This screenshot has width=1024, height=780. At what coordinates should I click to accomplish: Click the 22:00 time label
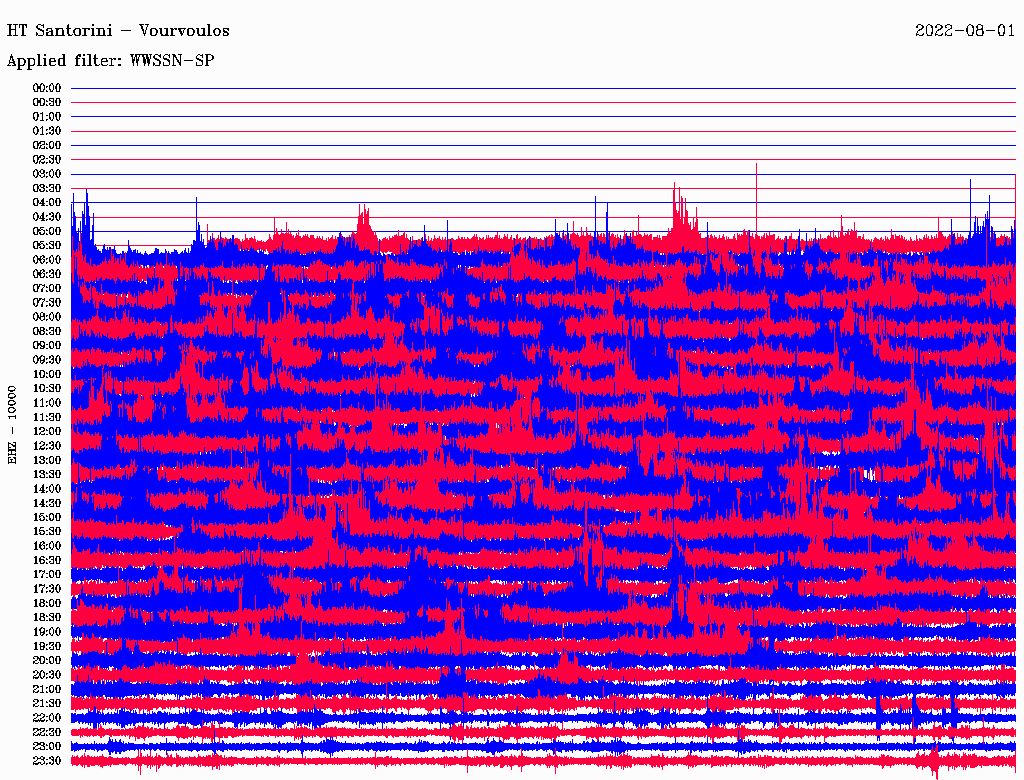(47, 718)
